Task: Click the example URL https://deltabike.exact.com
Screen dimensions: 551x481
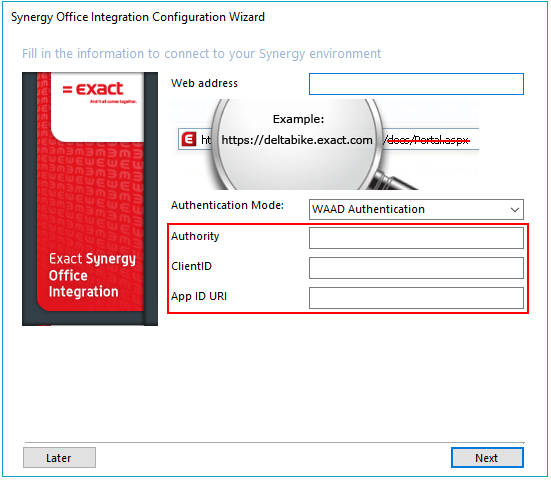Action: (297, 140)
